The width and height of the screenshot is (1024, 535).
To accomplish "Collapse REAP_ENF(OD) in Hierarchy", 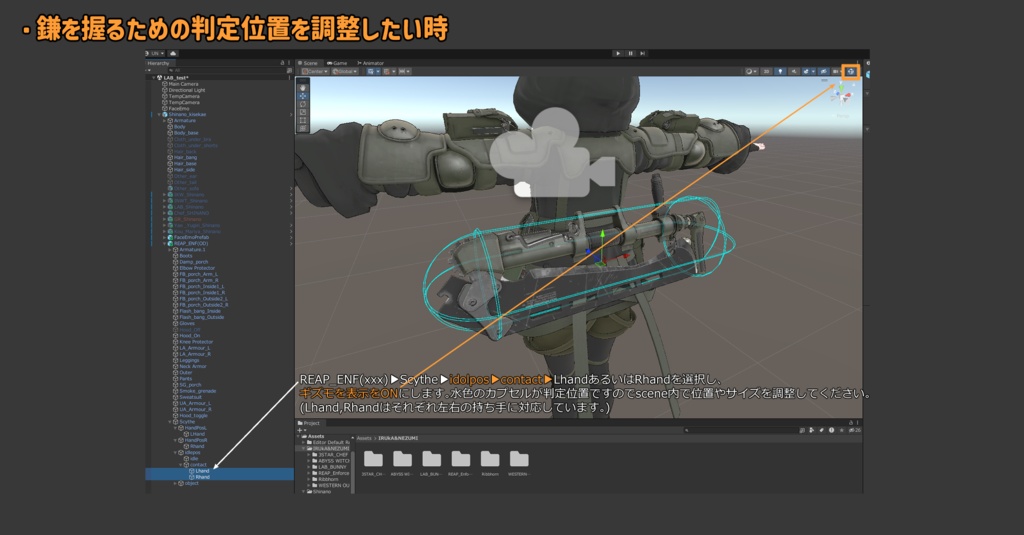I will [x=165, y=244].
